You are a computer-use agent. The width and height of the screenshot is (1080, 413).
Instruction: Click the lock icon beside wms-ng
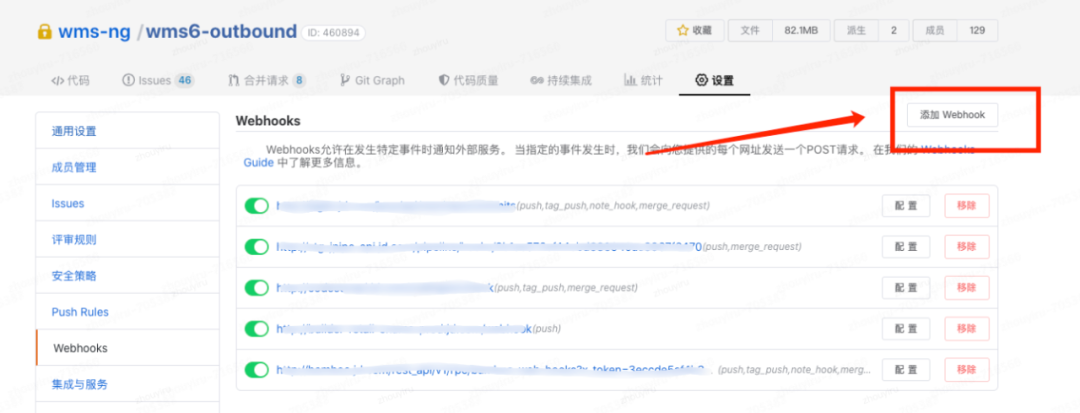pyautogui.click(x=45, y=32)
